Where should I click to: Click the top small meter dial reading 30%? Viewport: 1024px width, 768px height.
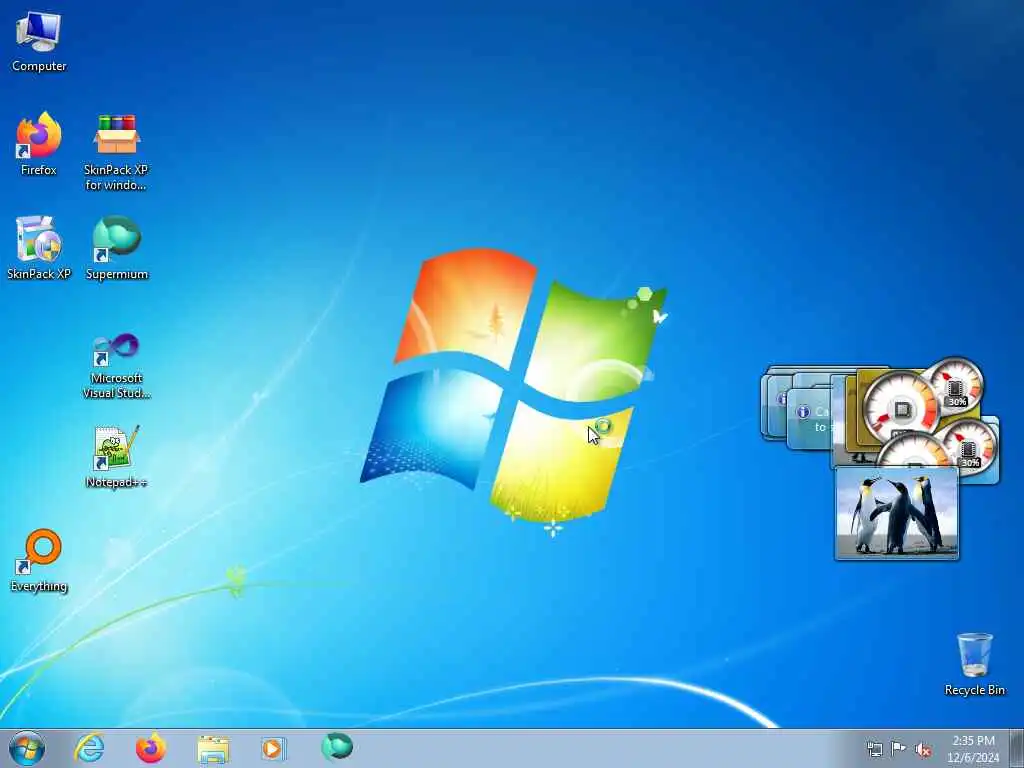click(955, 385)
